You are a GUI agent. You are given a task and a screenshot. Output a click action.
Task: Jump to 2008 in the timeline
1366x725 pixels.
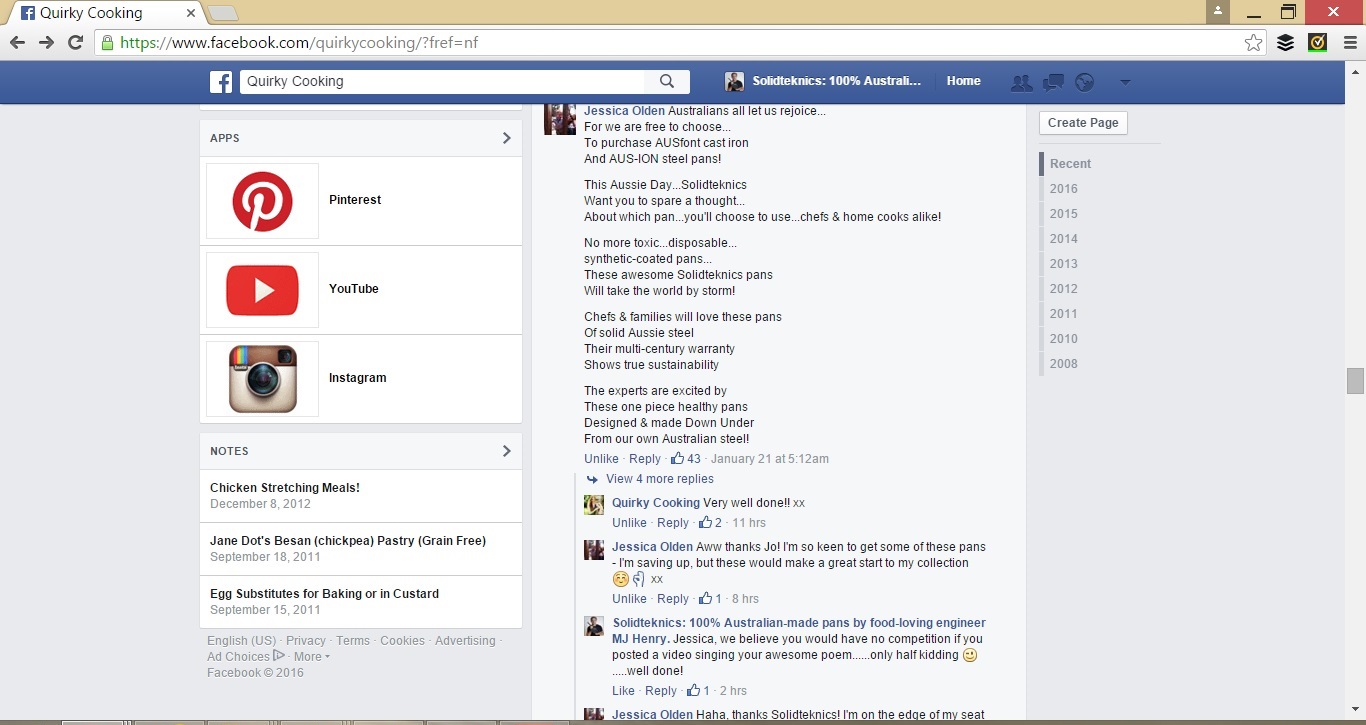click(1064, 364)
